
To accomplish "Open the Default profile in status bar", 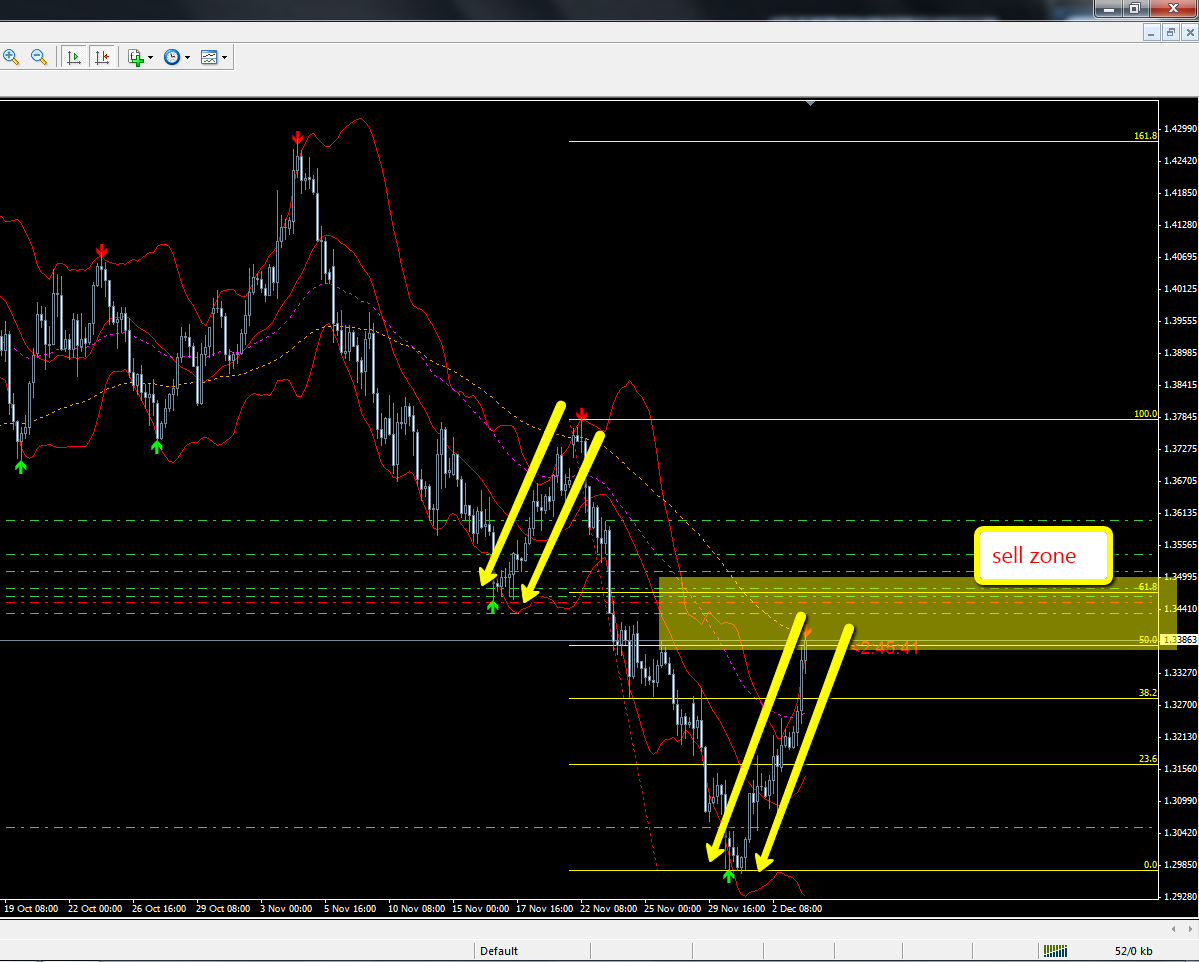I will coord(499,951).
